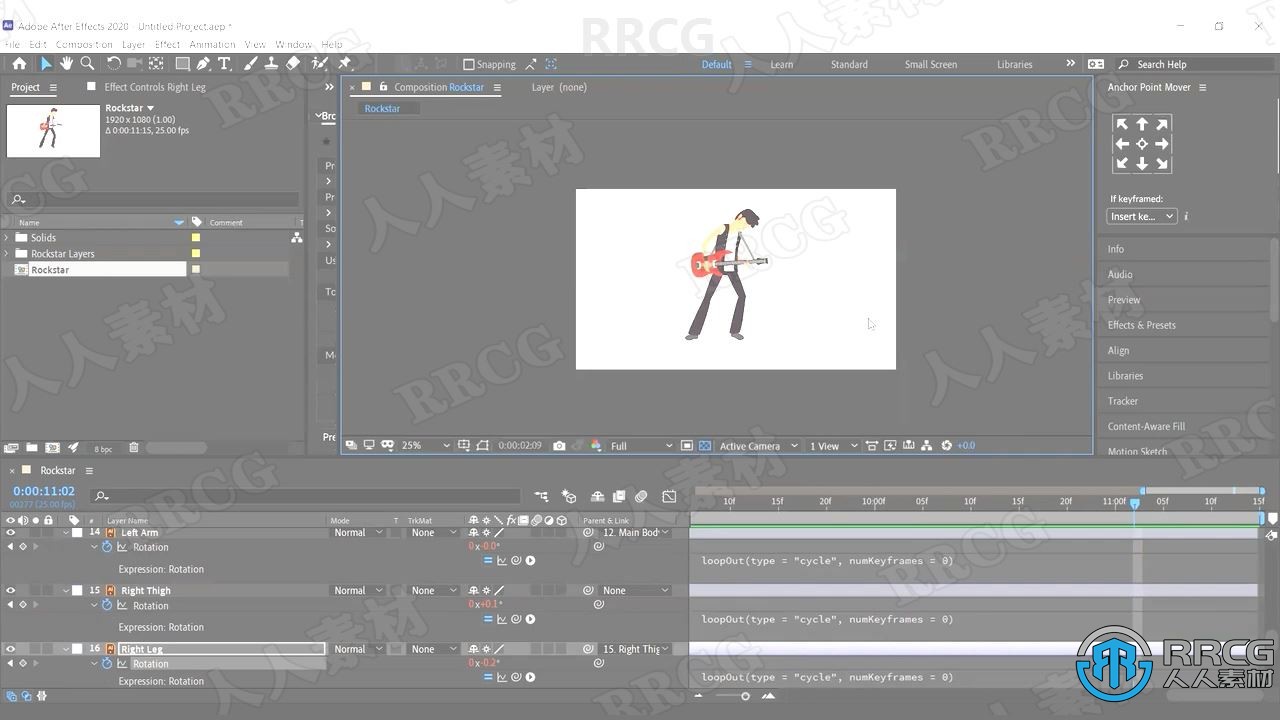The image size is (1280, 720).
Task: Toggle Right Thigh Rotation stopwatch
Action: tap(107, 605)
